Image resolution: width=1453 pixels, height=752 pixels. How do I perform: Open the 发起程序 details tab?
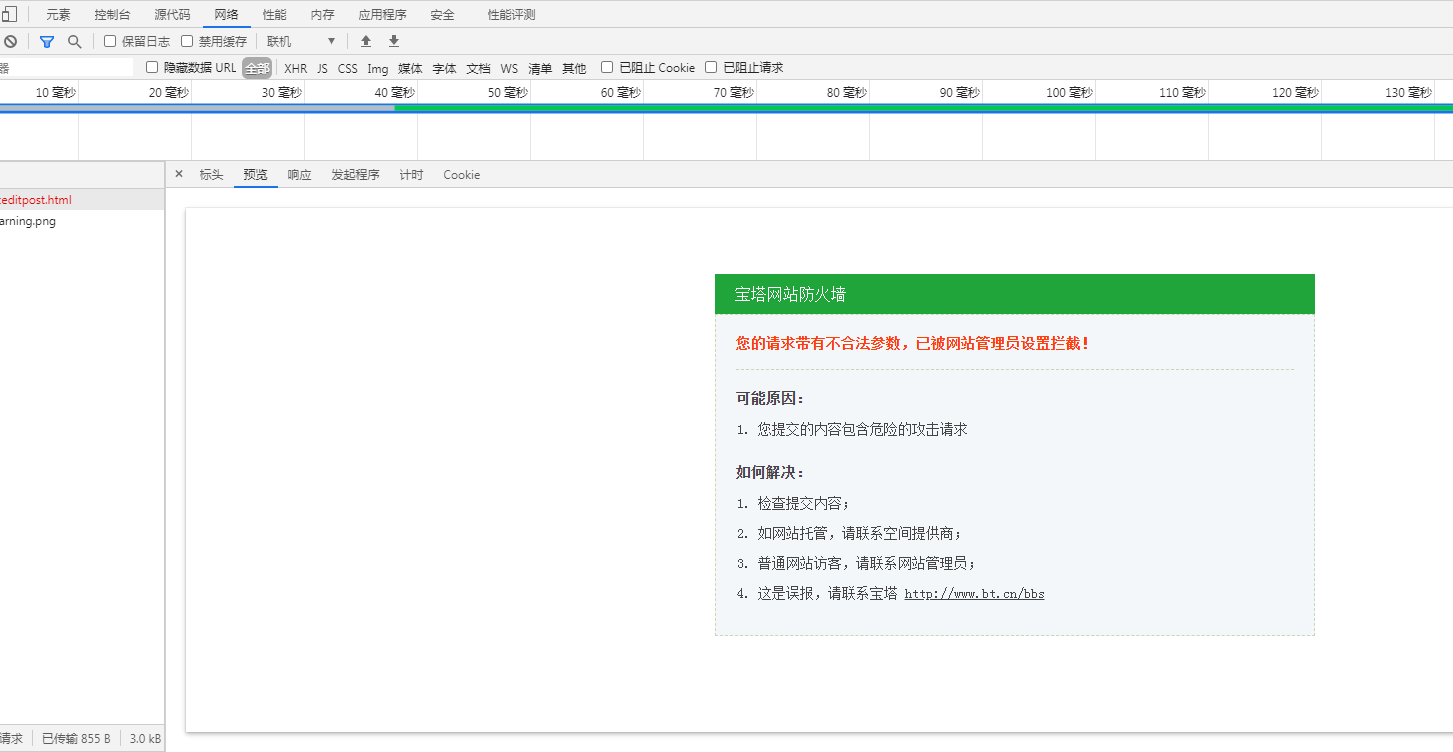point(355,175)
